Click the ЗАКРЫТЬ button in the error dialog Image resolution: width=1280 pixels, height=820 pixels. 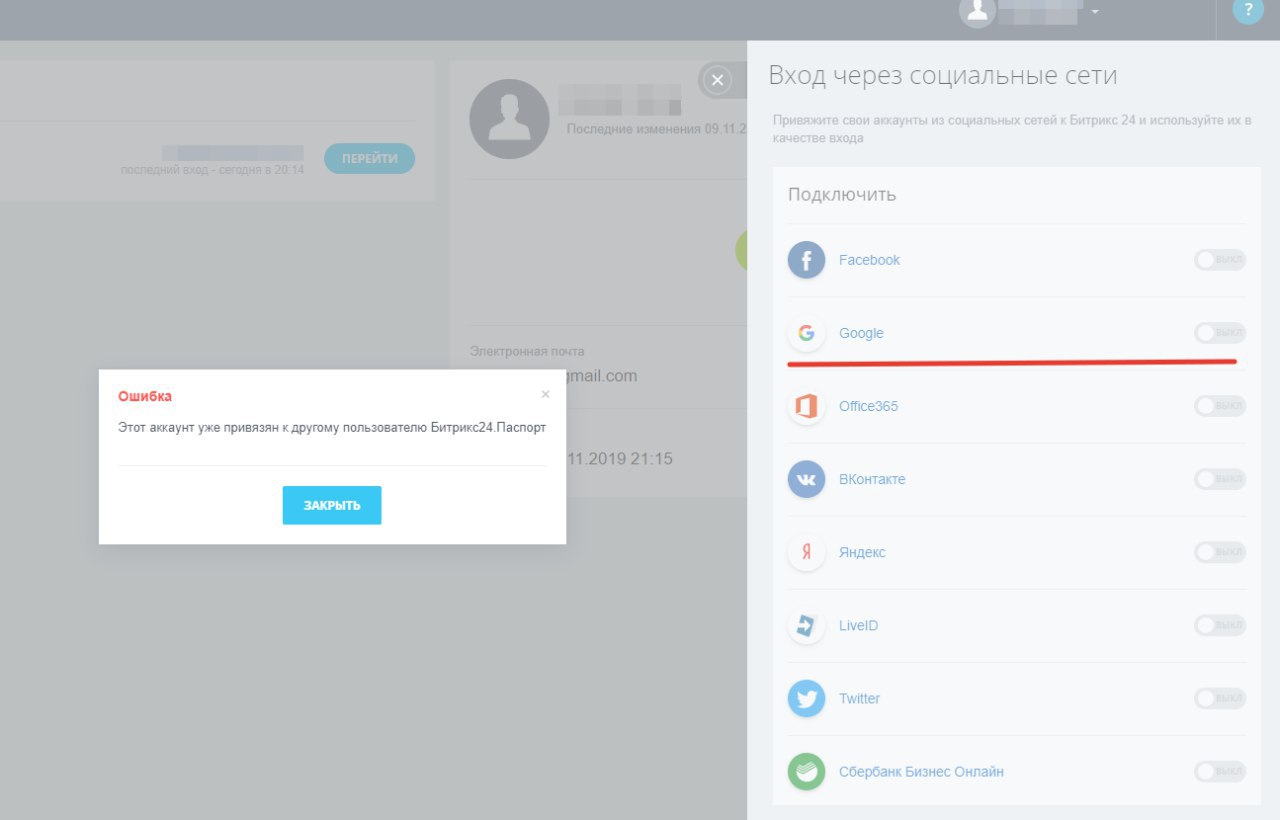coord(332,505)
